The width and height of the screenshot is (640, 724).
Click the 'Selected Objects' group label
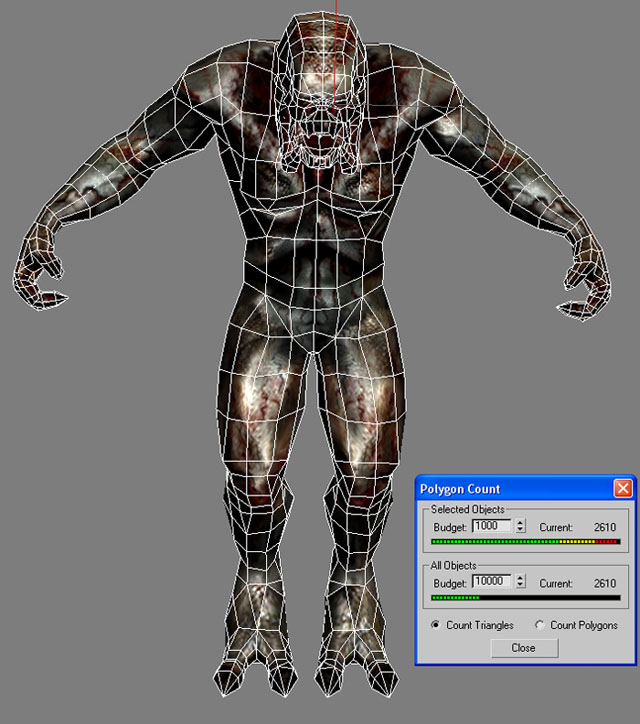[467, 509]
